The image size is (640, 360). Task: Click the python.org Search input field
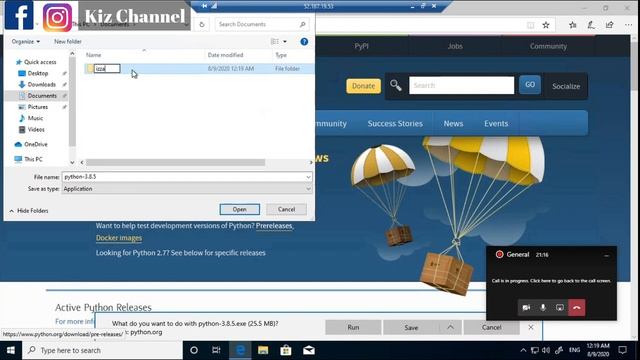(462, 85)
